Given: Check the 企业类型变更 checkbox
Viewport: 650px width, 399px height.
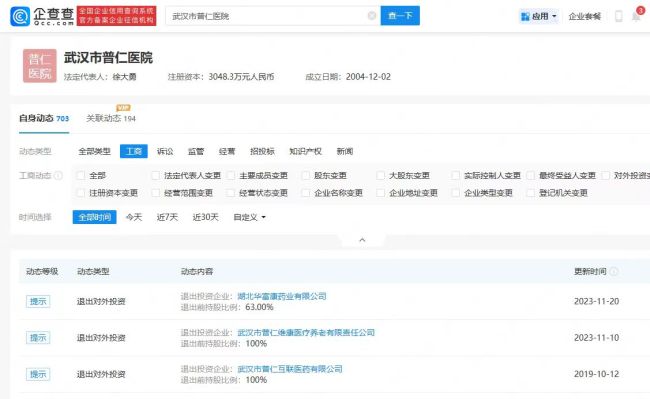Looking at the screenshot, I should click(455, 193).
